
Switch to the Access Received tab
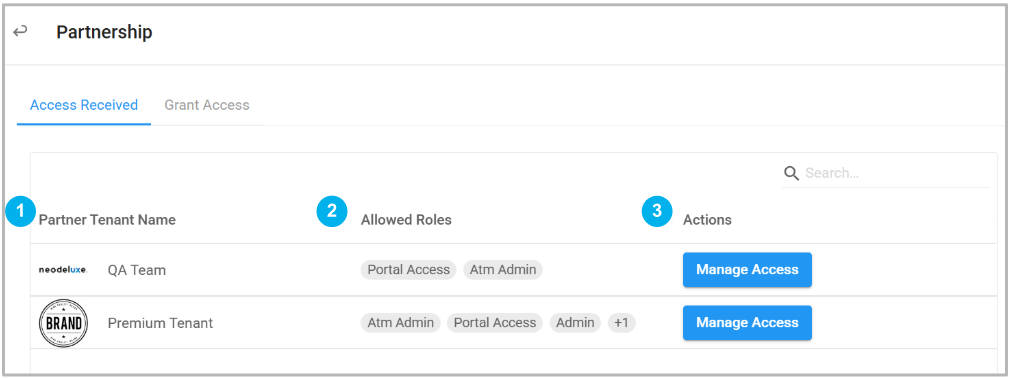(x=84, y=105)
